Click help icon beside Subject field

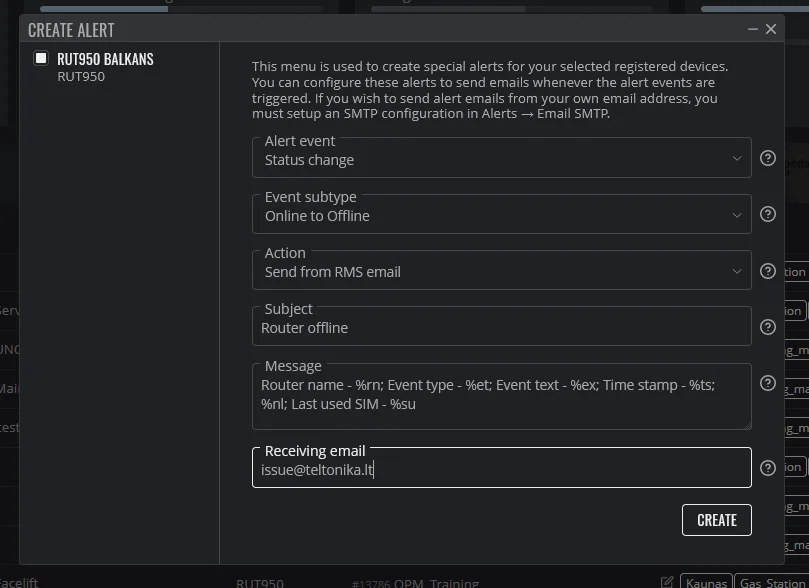[x=768, y=327]
